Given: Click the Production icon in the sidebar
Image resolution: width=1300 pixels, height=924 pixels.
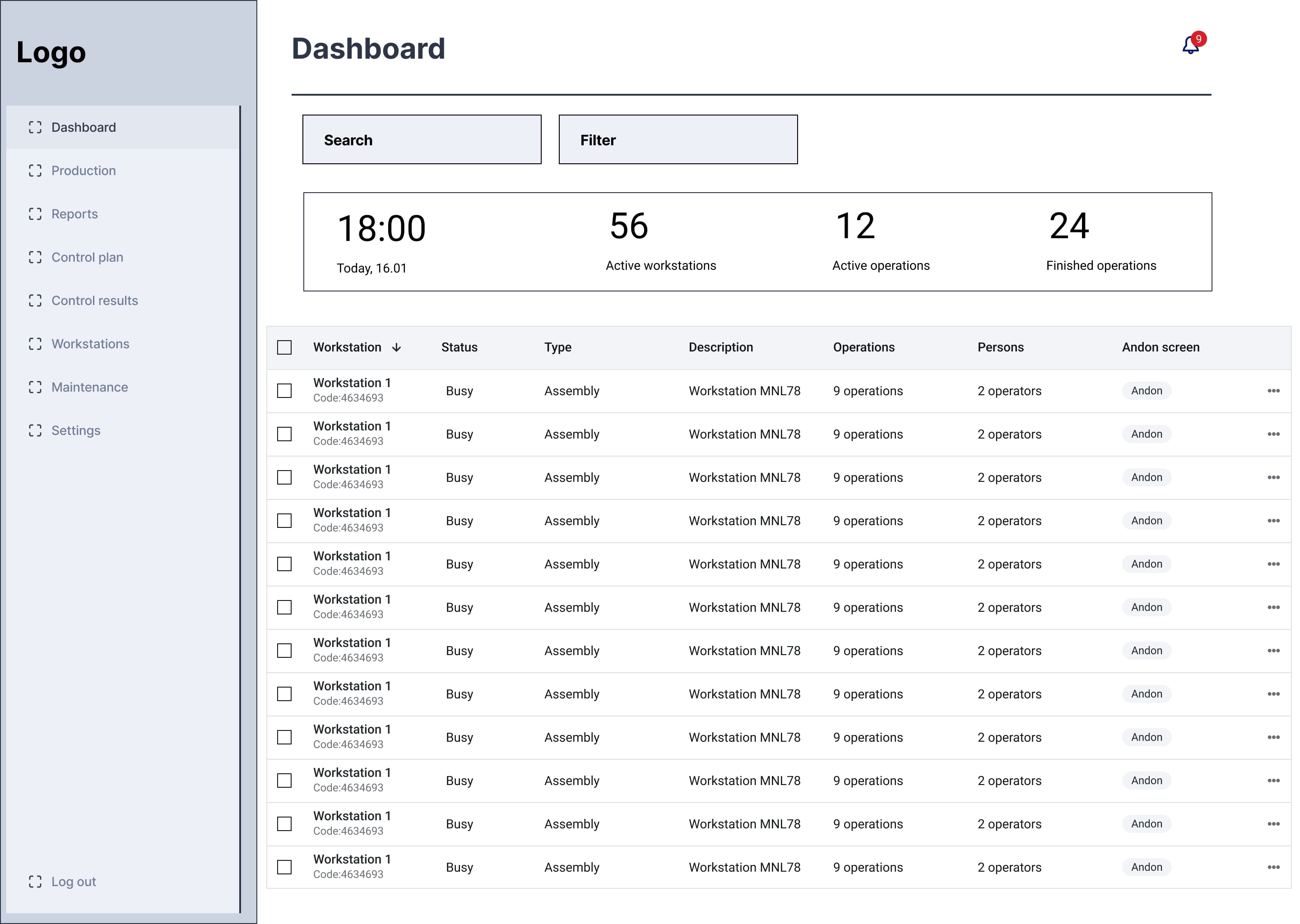Looking at the screenshot, I should point(35,170).
